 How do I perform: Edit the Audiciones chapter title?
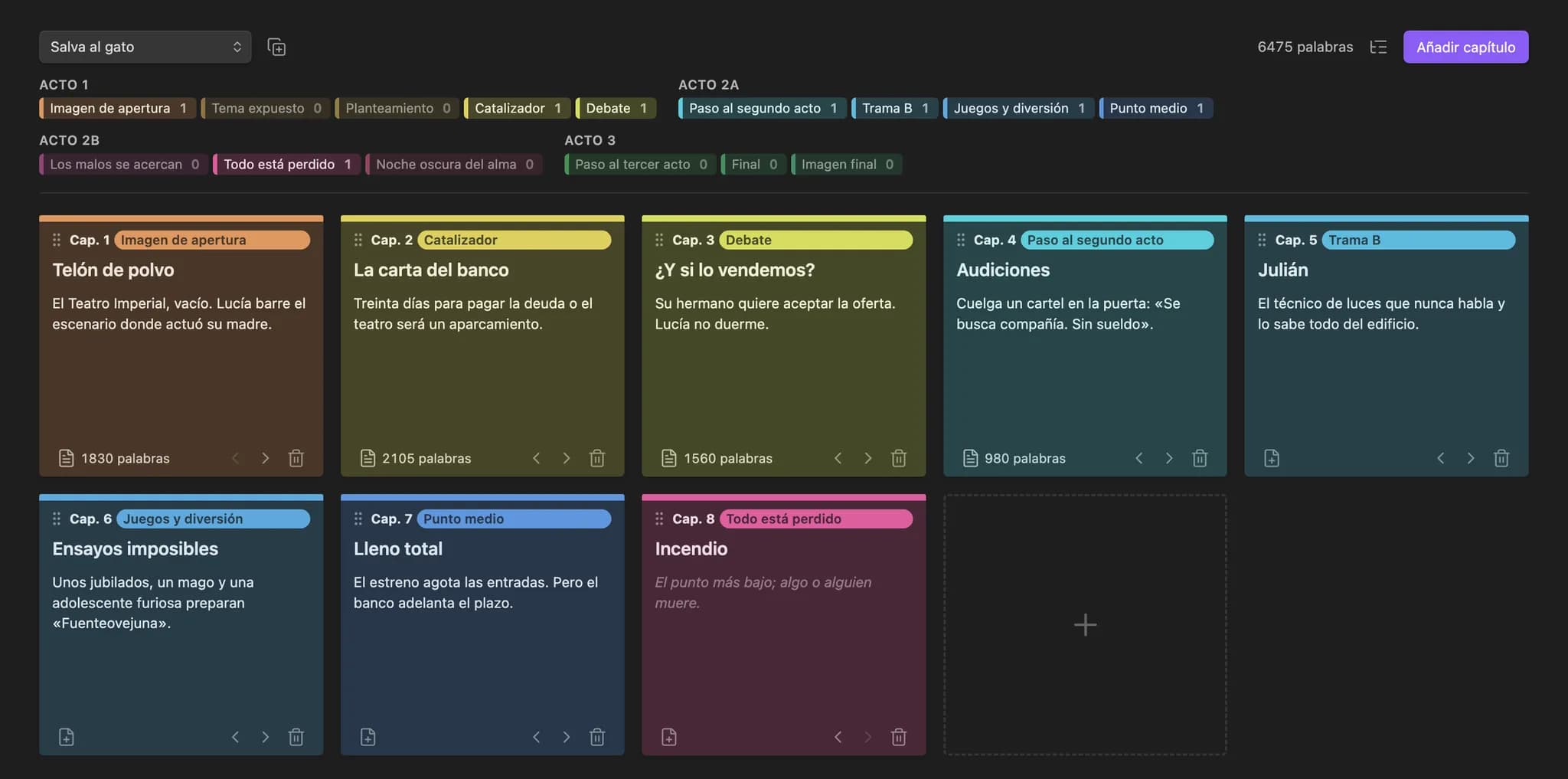point(1003,270)
